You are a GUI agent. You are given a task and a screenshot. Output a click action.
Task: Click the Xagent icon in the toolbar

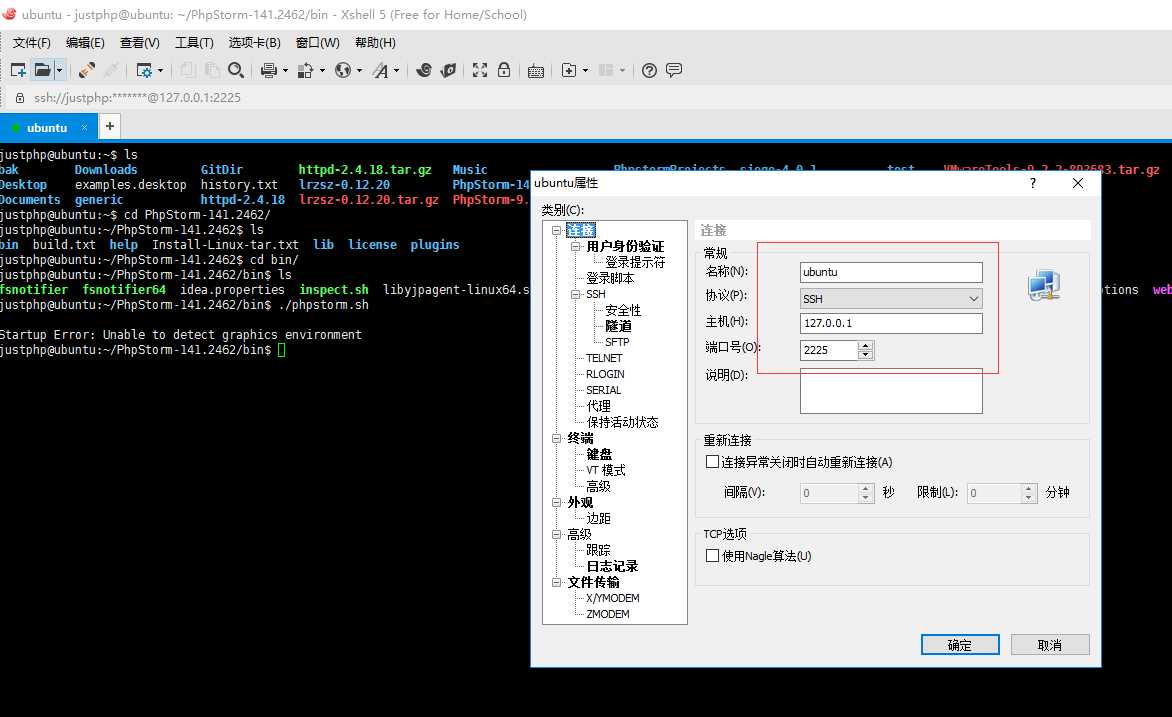pyautogui.click(x=448, y=70)
